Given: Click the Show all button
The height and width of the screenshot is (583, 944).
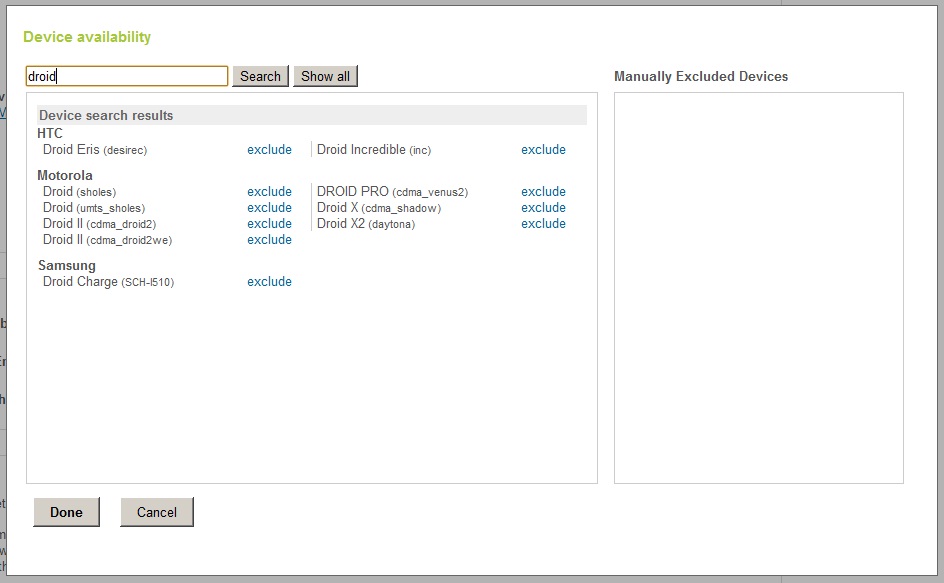Looking at the screenshot, I should 325,76.
